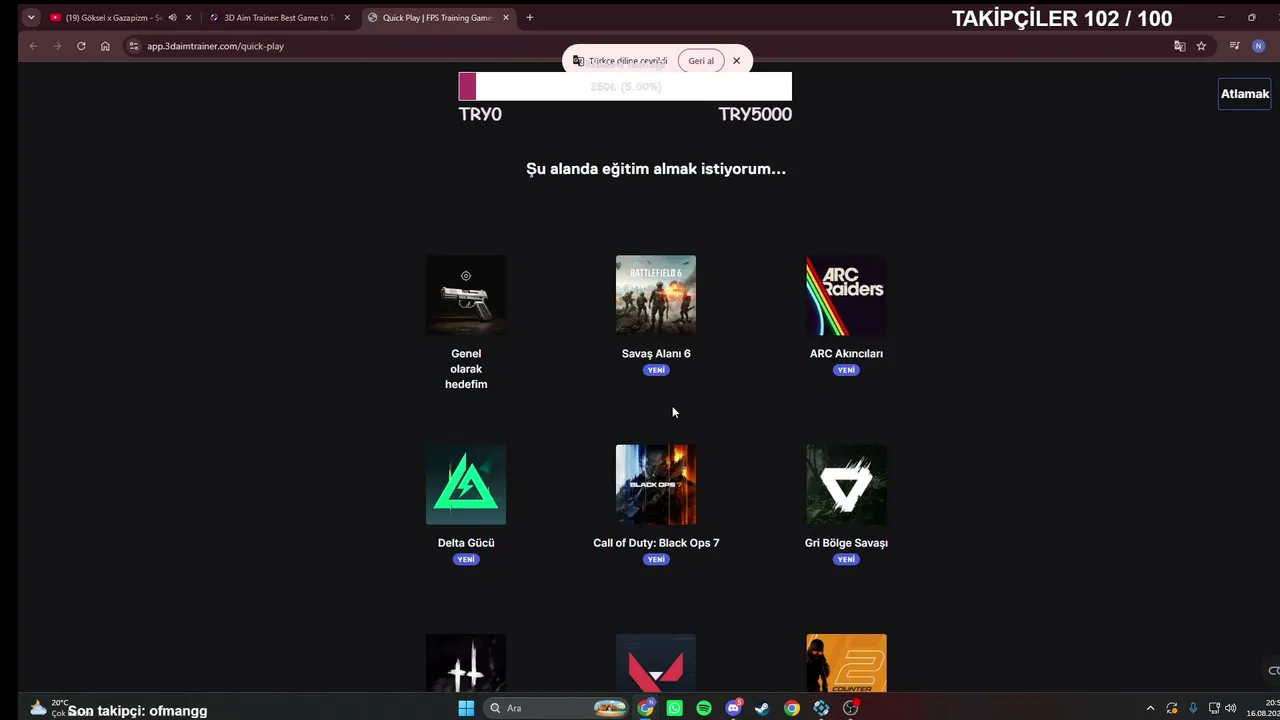The width and height of the screenshot is (1280, 720).
Task: Open the media controls music icon
Action: 1235,46
